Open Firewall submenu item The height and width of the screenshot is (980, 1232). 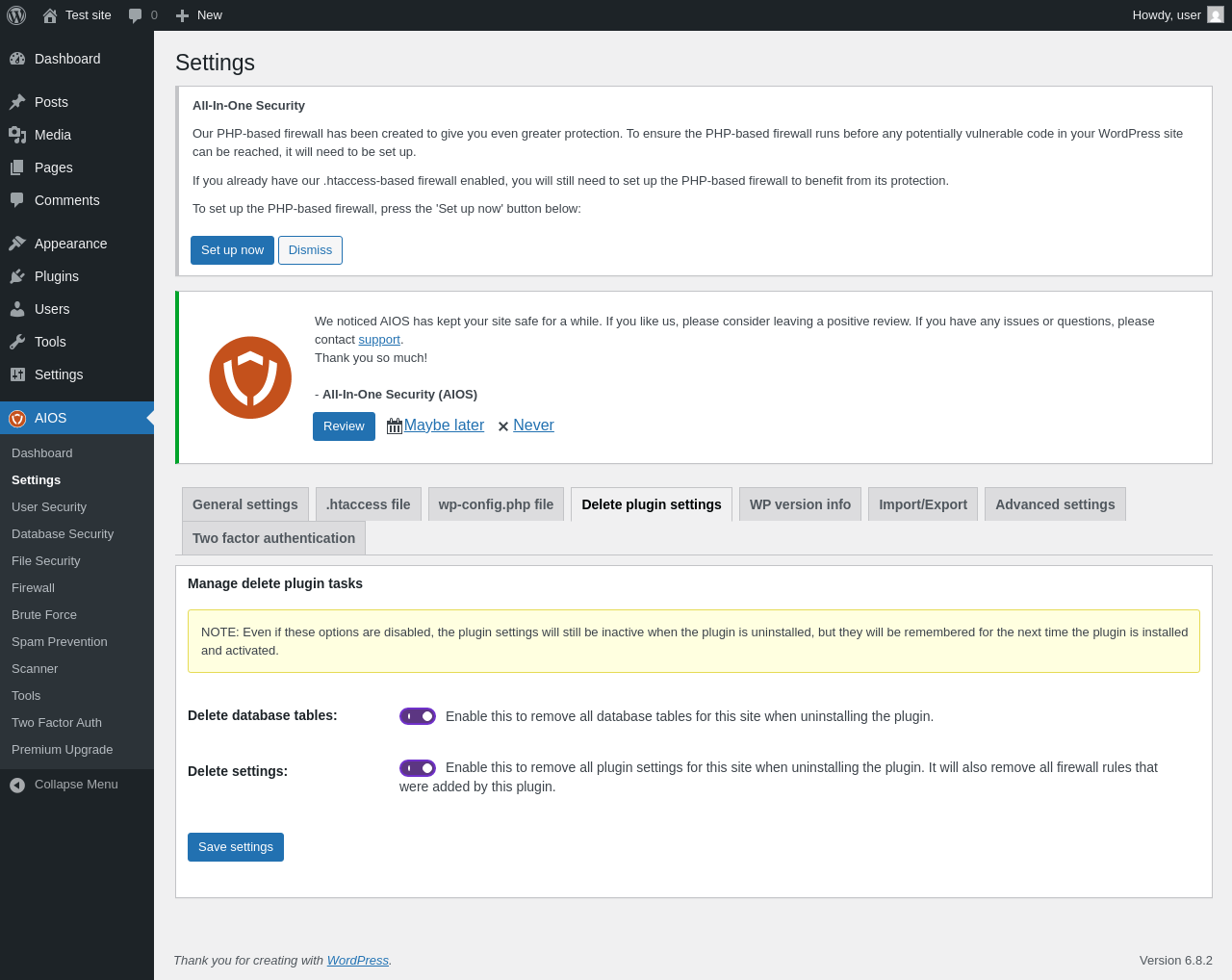coord(77,588)
